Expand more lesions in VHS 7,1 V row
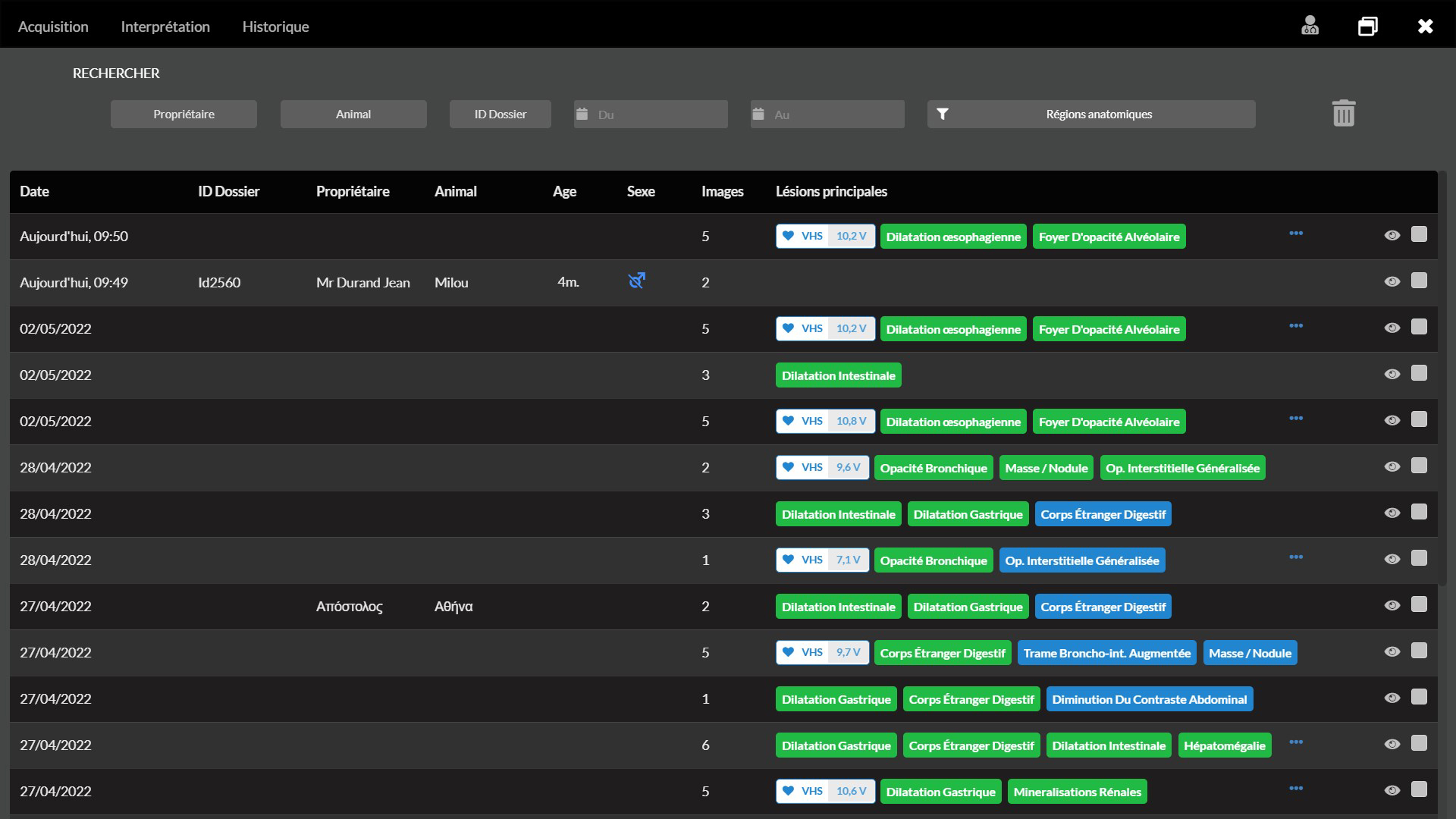The width and height of the screenshot is (1456, 819). pyautogui.click(x=1296, y=557)
